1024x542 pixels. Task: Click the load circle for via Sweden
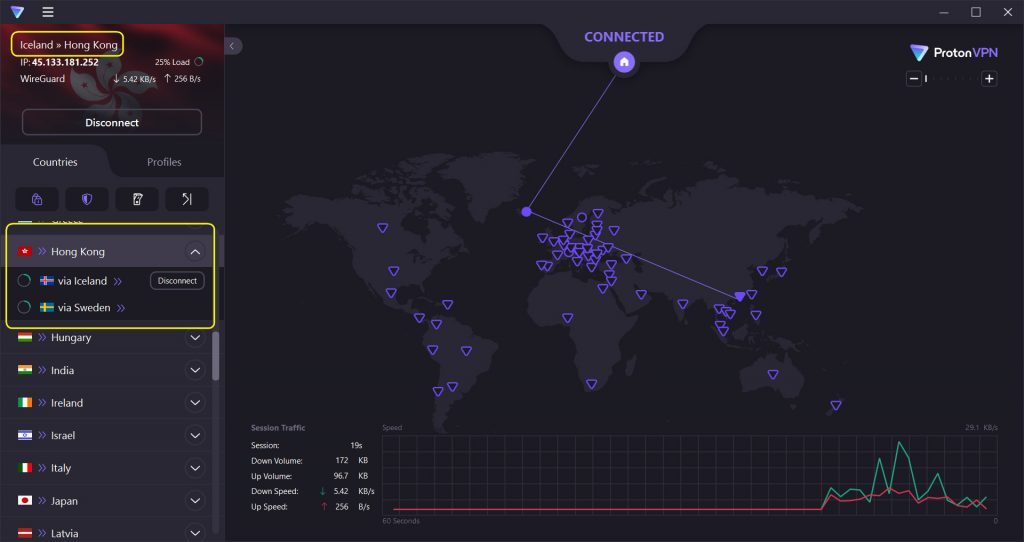24,308
